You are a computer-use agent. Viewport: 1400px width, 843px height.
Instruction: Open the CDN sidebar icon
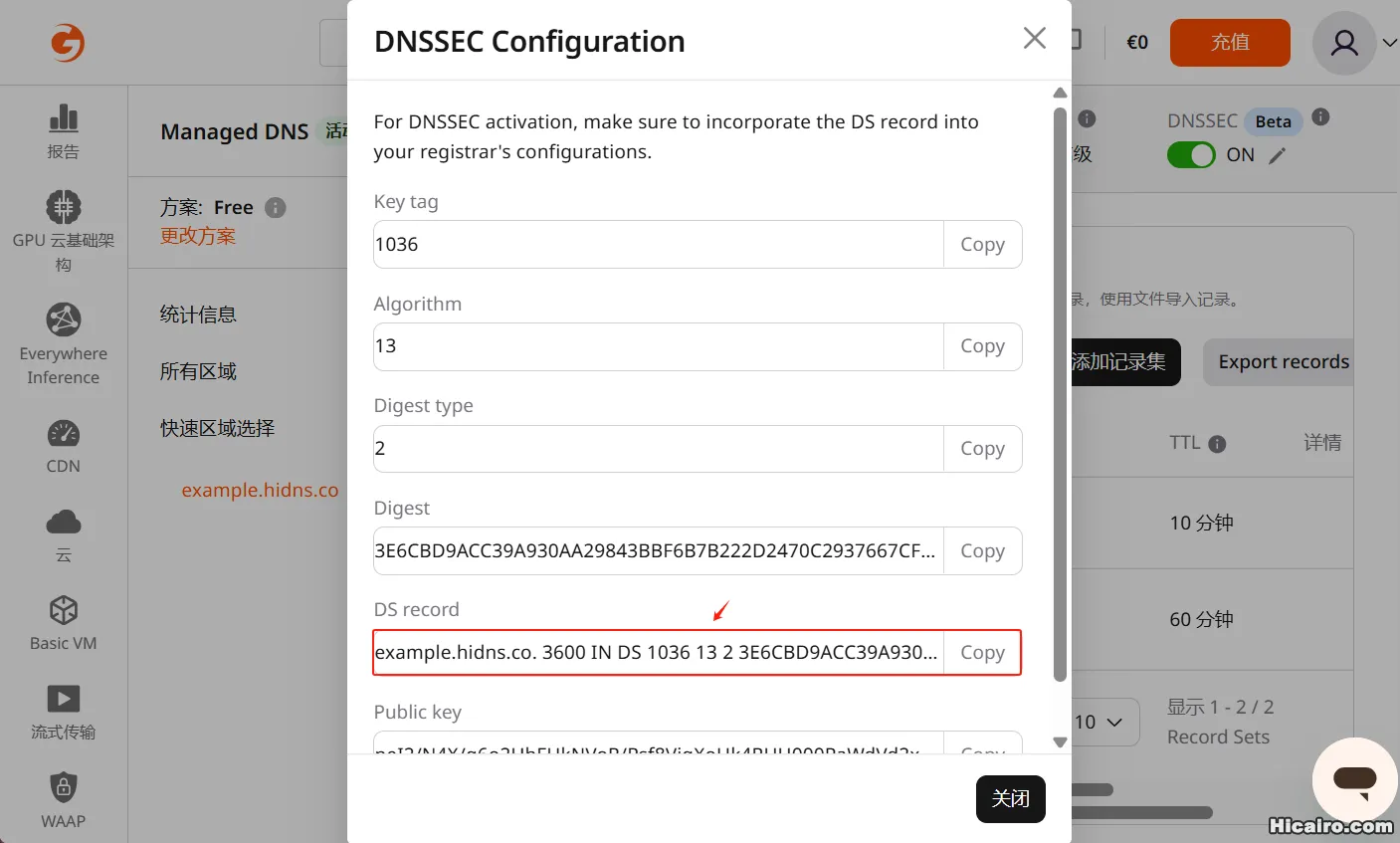click(64, 434)
